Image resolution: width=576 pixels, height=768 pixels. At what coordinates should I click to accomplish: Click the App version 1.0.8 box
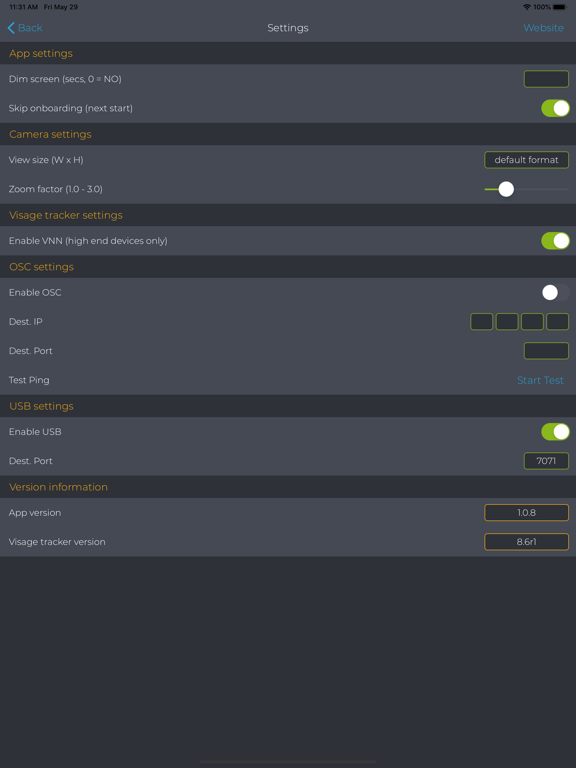527,512
